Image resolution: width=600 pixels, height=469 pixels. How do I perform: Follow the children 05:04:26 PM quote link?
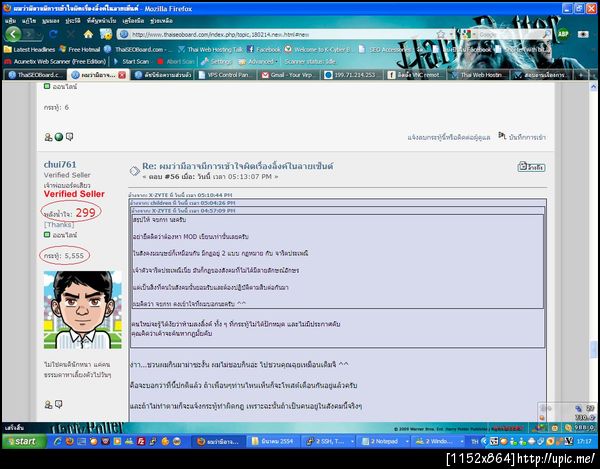[183, 203]
